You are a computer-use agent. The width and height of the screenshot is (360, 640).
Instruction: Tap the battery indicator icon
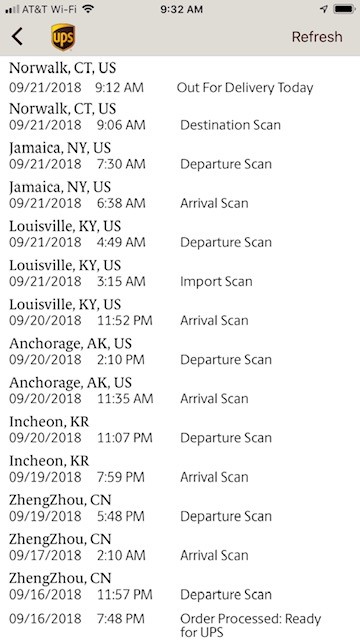[344, 9]
